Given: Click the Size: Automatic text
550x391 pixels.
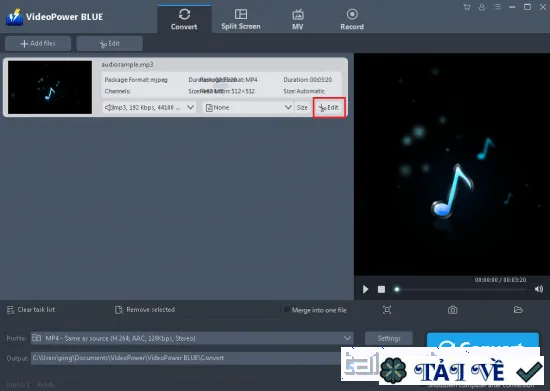Looking at the screenshot, I should pyautogui.click(x=304, y=91).
